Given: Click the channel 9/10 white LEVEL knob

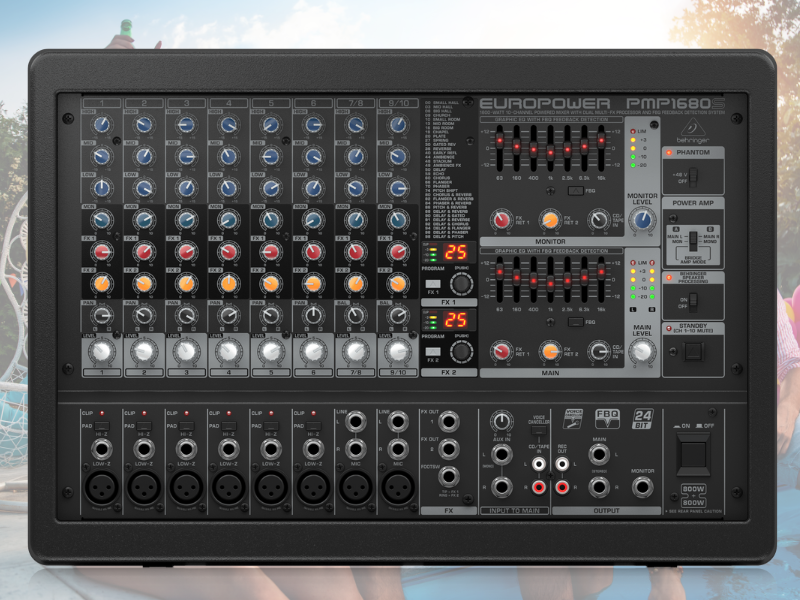Looking at the screenshot, I should pos(398,351).
